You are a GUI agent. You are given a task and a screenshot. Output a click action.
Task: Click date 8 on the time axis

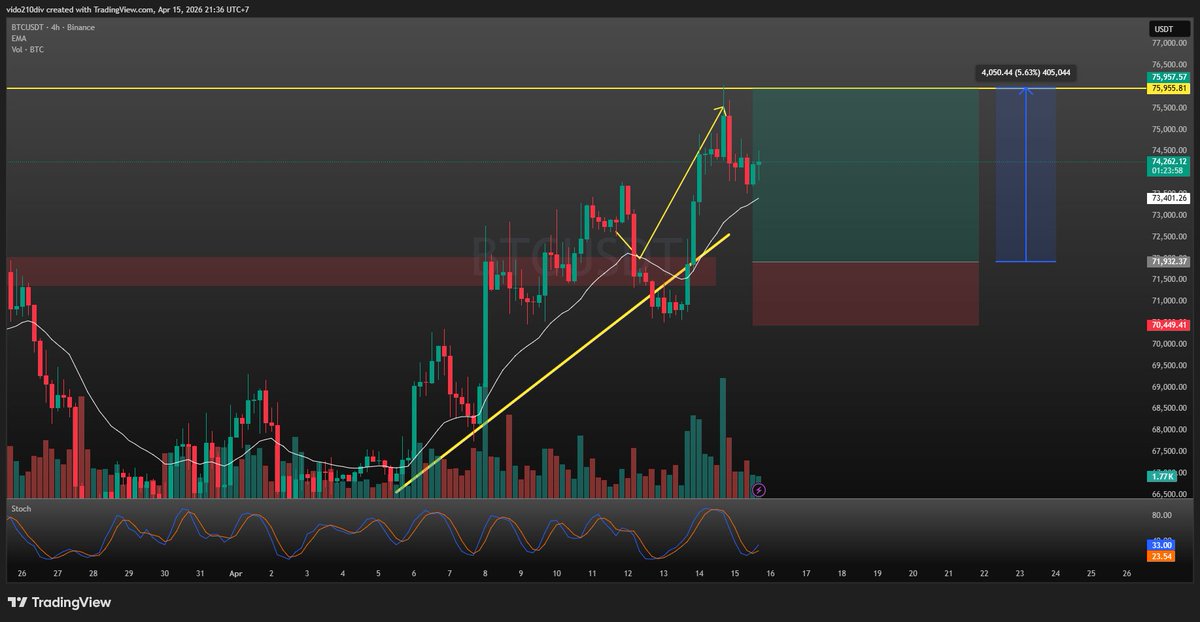[485, 575]
